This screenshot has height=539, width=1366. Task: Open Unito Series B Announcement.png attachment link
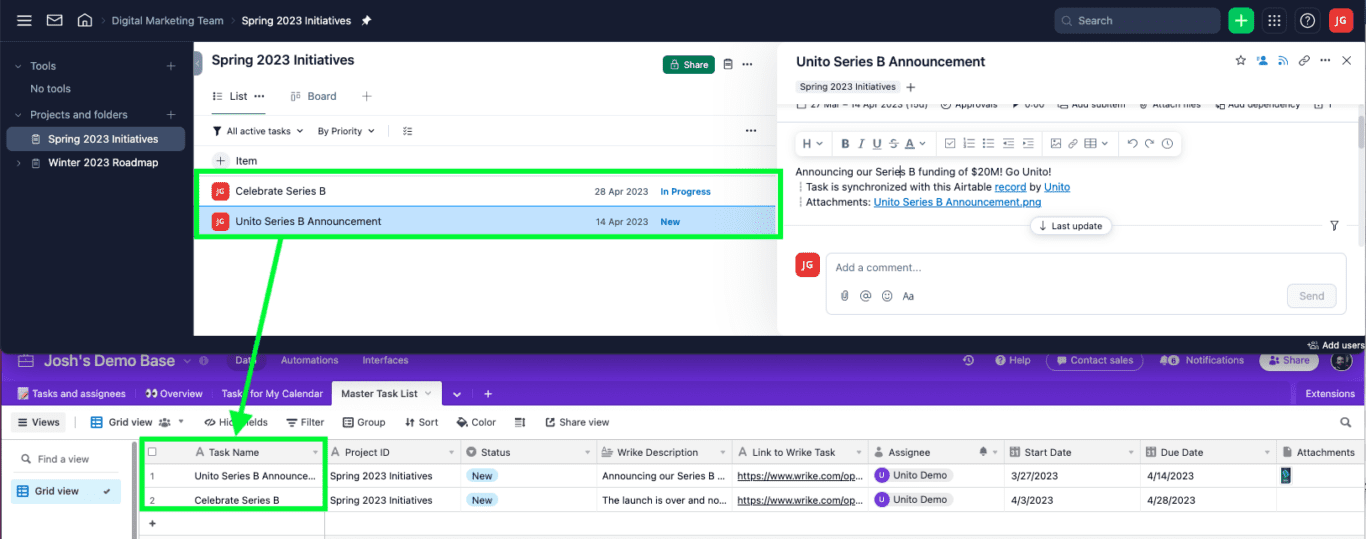click(x=957, y=202)
